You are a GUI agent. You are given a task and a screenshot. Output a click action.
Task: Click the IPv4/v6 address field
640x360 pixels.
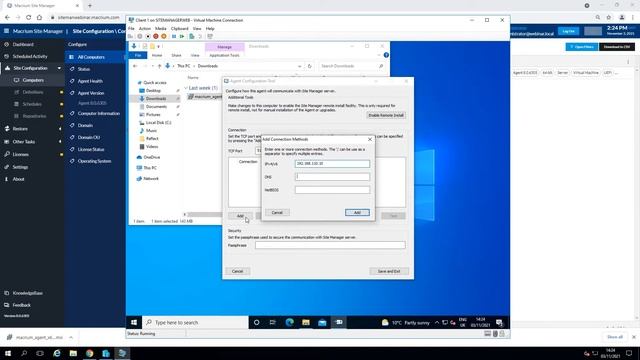332,164
